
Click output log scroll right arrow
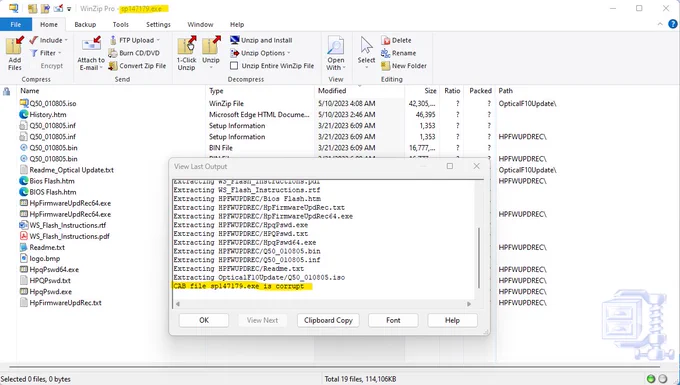pos(469,304)
